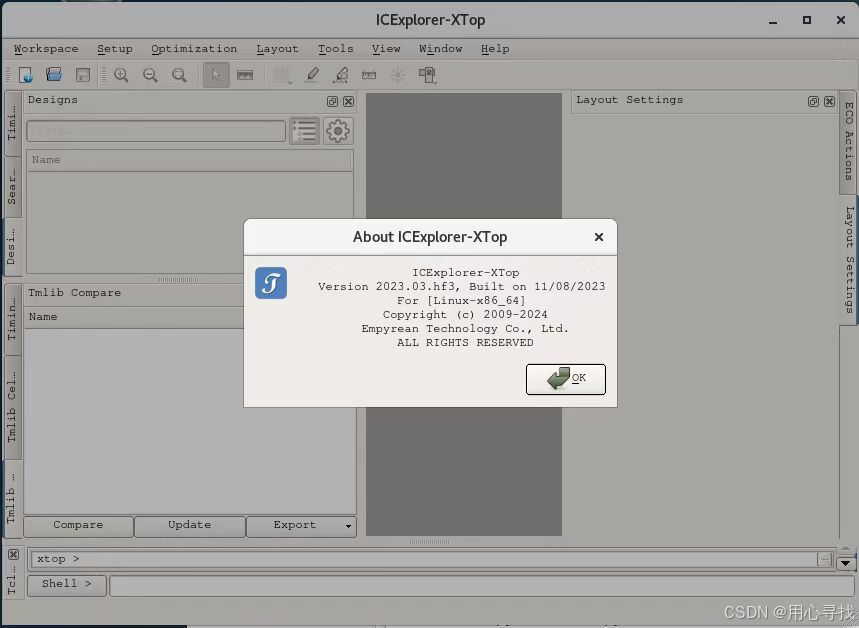Close the Layout Settings panel
Screen dimensions: 859x628
click(829, 101)
